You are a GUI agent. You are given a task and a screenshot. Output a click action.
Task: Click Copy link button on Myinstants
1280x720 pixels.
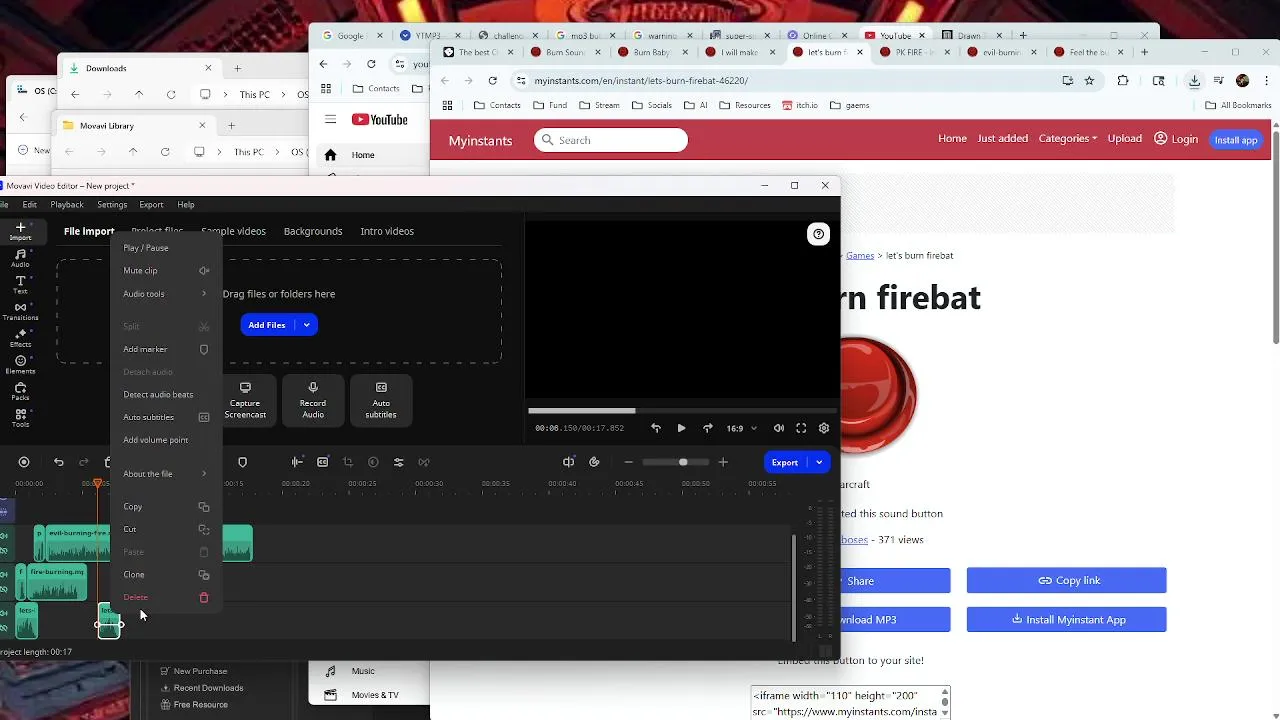[1067, 580]
